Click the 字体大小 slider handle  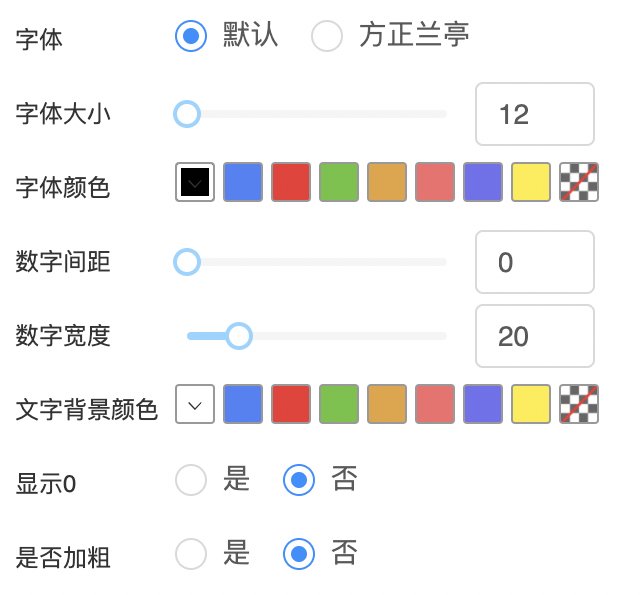tap(187, 114)
